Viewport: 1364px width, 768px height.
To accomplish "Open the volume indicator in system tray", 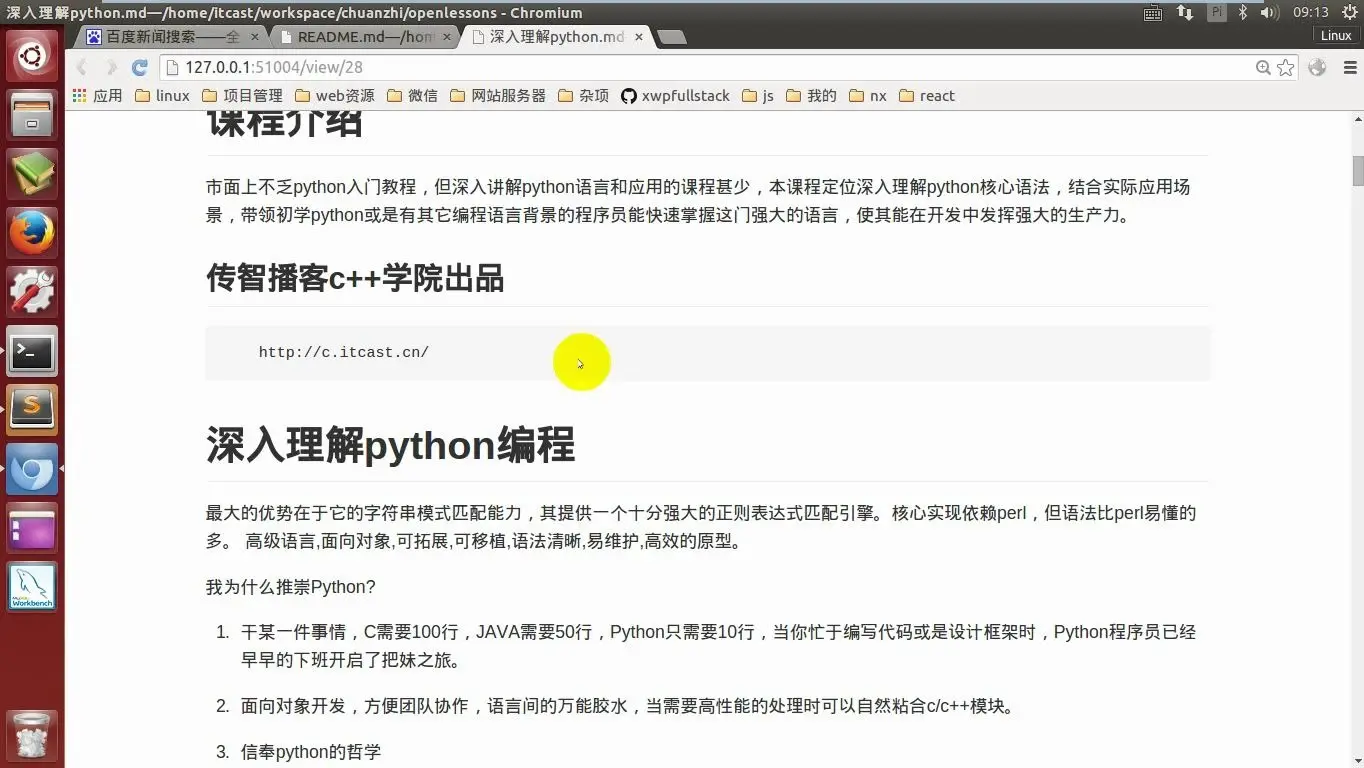I will (1270, 12).
